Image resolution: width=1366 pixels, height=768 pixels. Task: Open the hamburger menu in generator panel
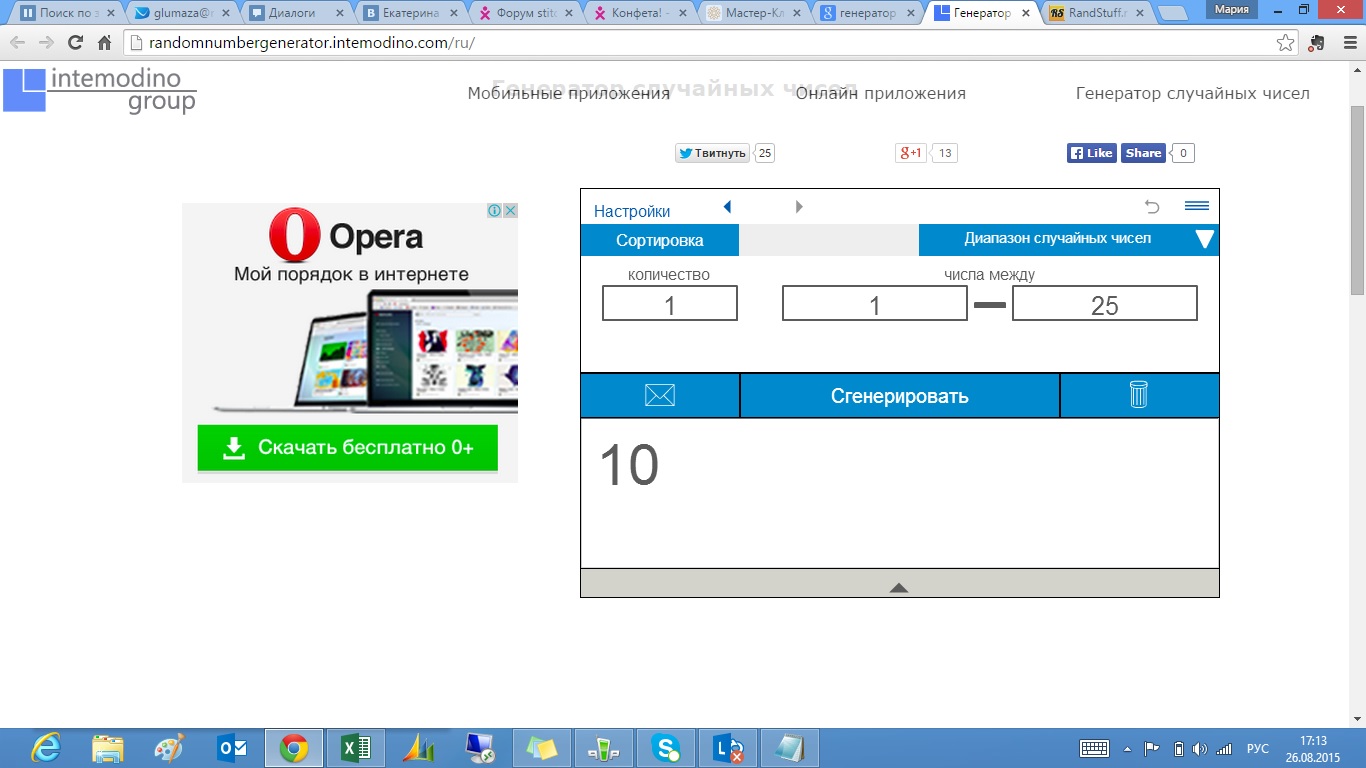1196,206
